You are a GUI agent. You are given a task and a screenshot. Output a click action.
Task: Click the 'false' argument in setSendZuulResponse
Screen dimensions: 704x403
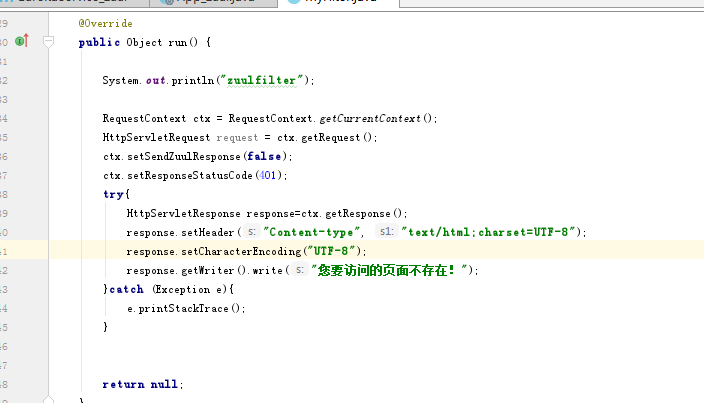(264, 156)
